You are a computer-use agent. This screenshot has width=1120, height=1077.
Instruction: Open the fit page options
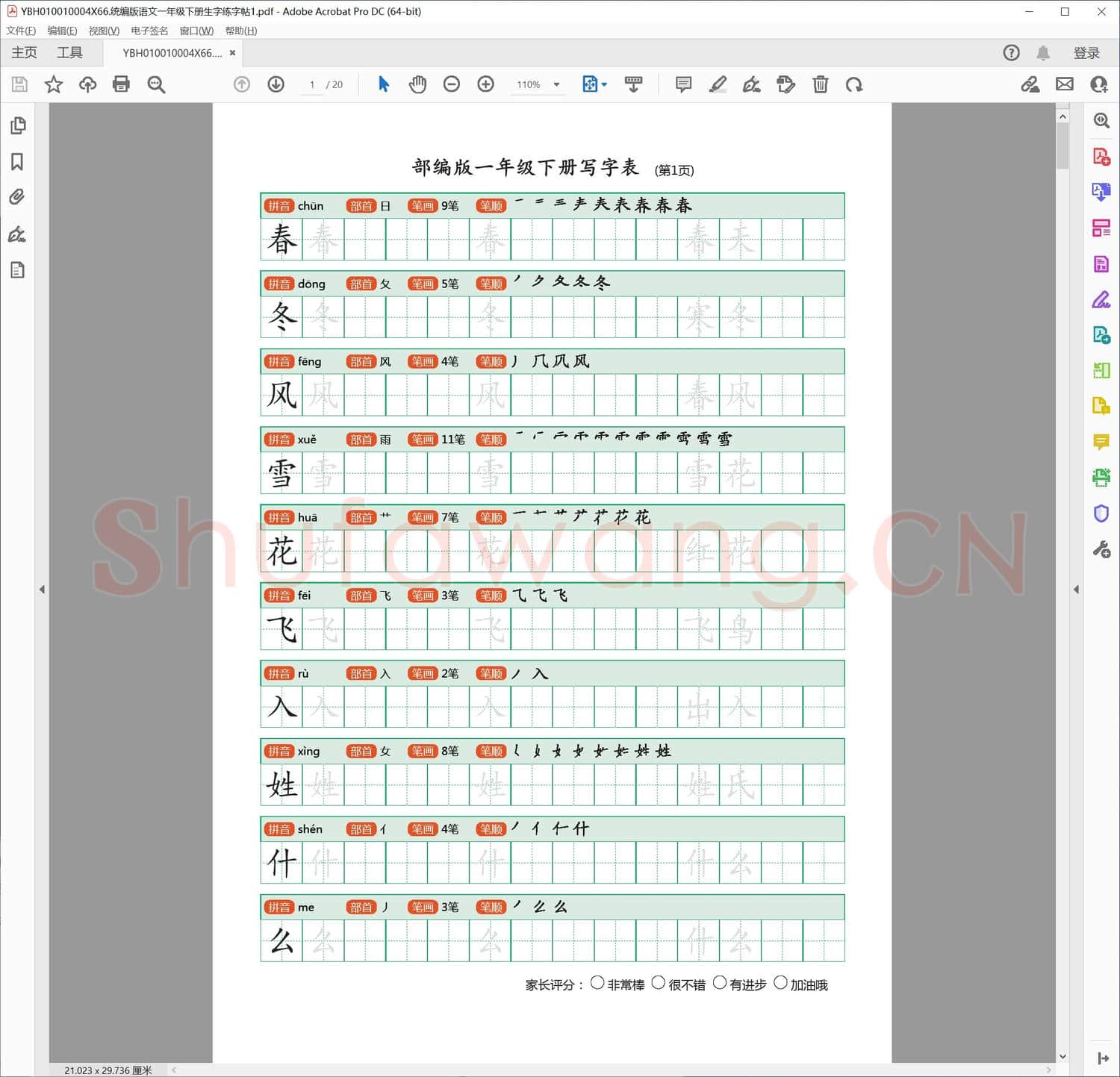point(594,84)
